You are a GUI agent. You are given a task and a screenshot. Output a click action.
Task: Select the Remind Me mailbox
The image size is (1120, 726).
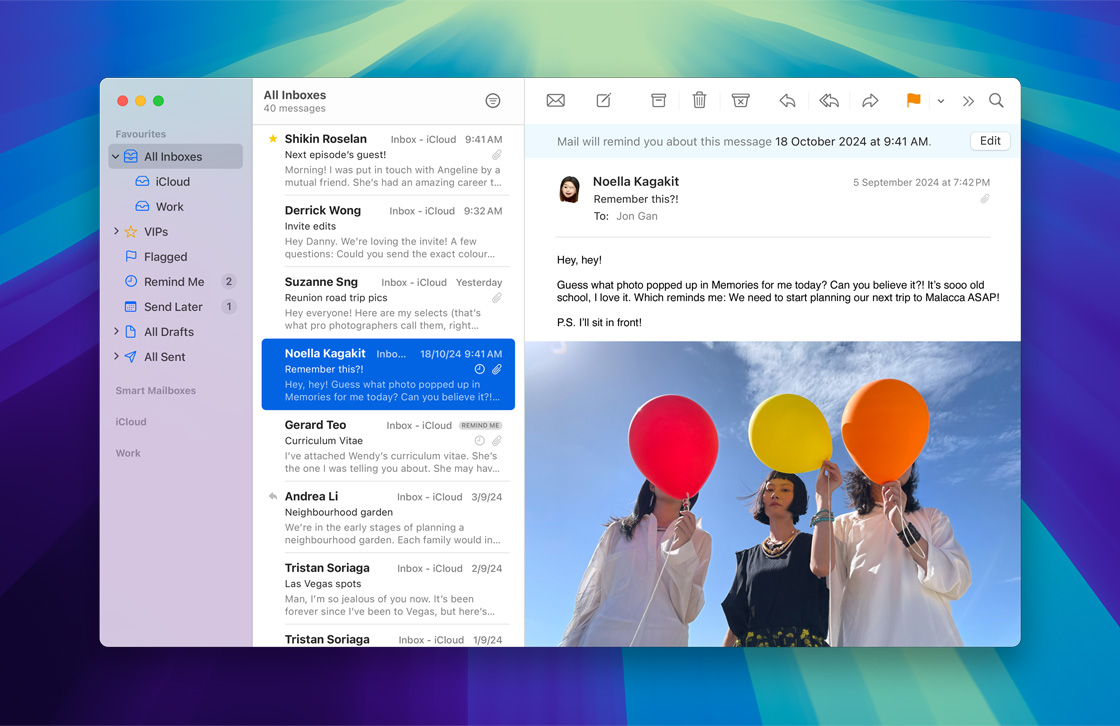173,282
